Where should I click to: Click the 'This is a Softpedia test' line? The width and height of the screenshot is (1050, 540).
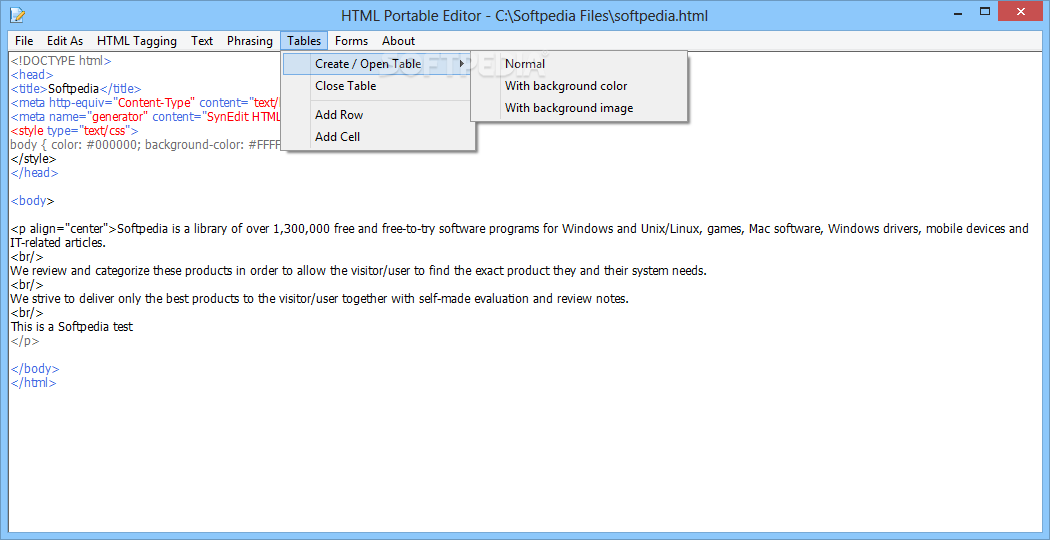tap(72, 327)
